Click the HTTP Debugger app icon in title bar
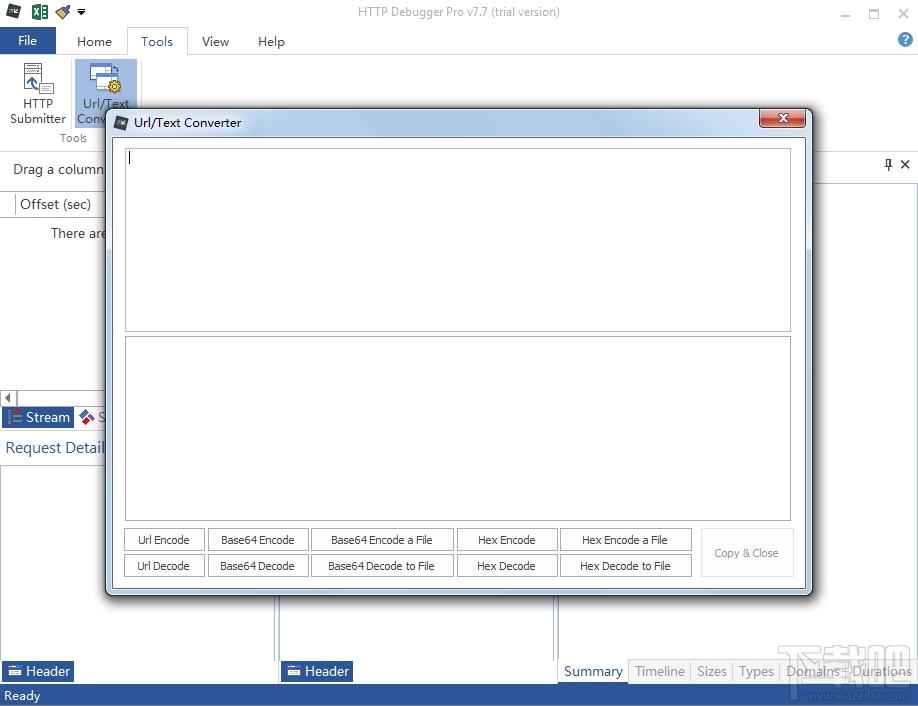Screen dimensions: 918x706 pyautogui.click(x=13, y=11)
